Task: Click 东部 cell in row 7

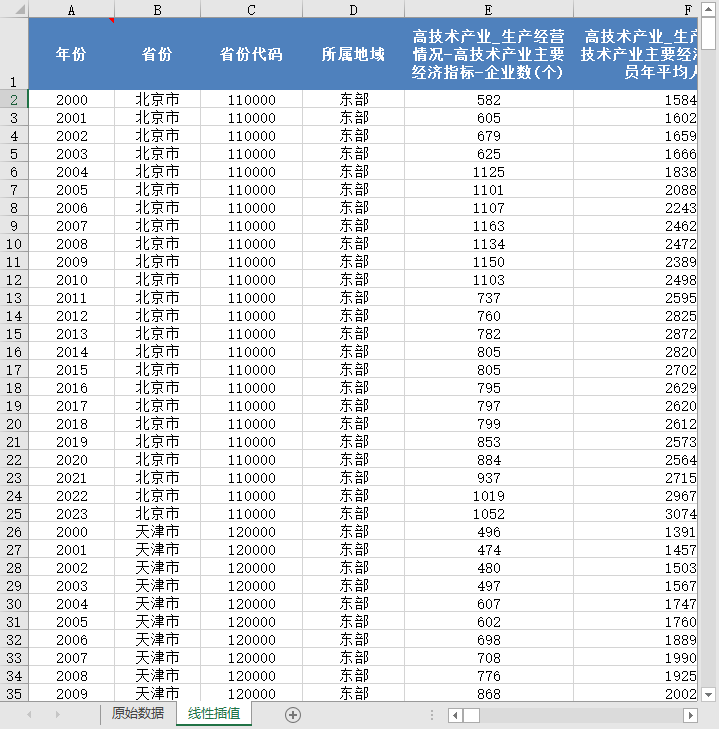Action: (x=353, y=190)
